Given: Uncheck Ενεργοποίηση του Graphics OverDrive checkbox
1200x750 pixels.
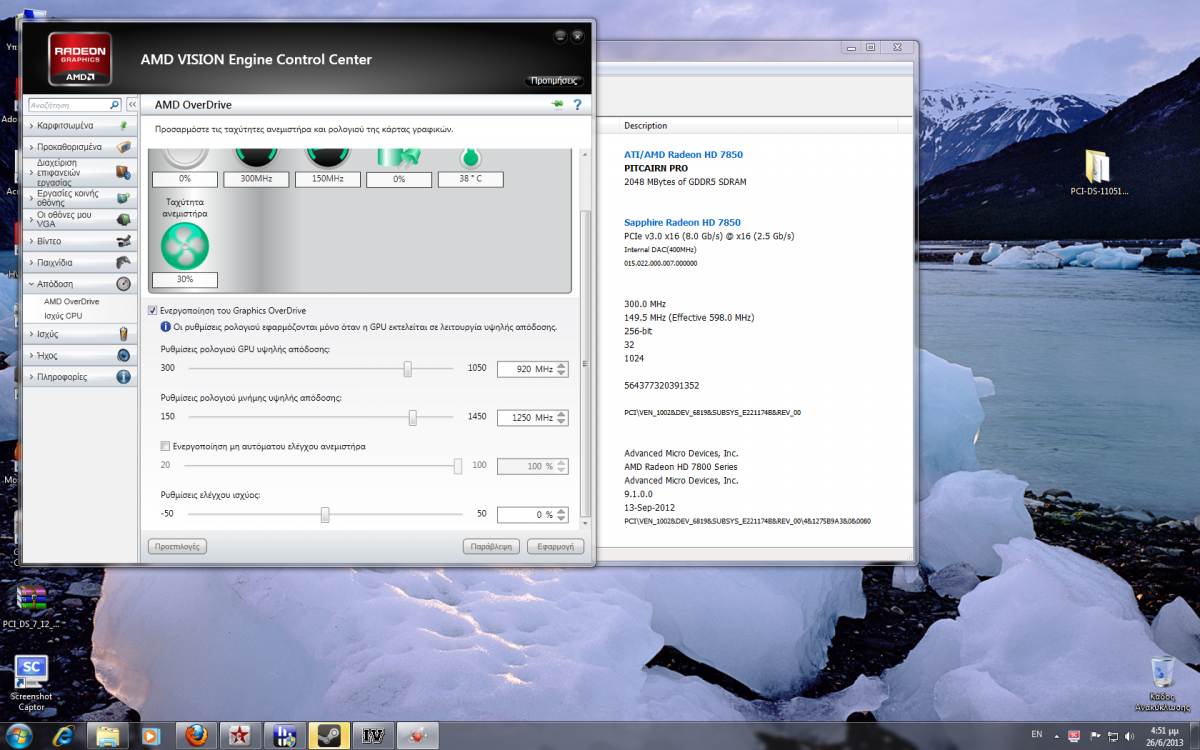Looking at the screenshot, I should click(x=153, y=311).
